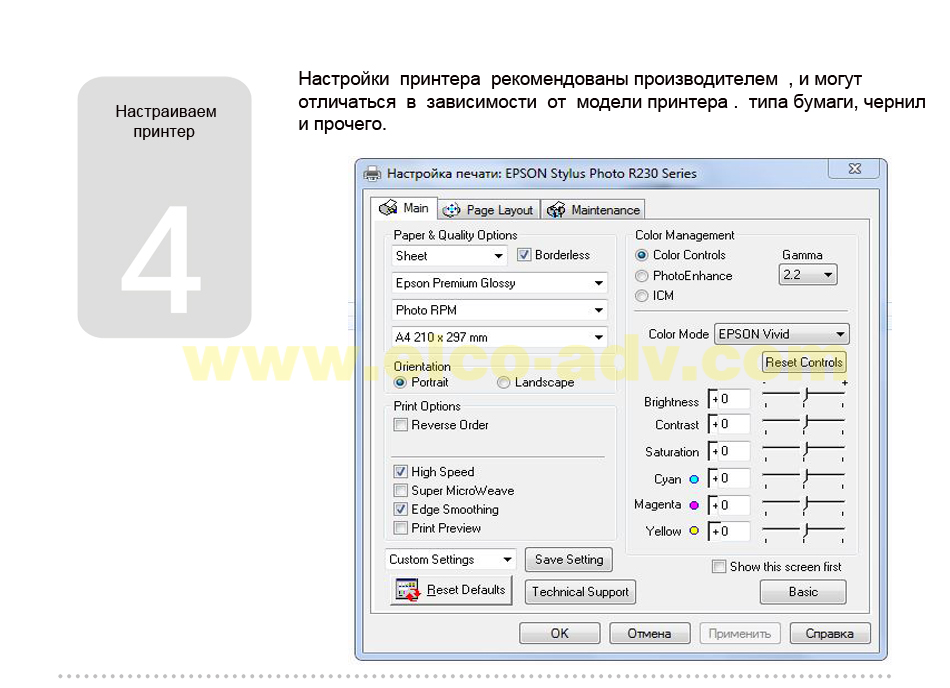Open the Custom Settings dropdown
Viewport: 950px width, 688px height.
[450, 560]
